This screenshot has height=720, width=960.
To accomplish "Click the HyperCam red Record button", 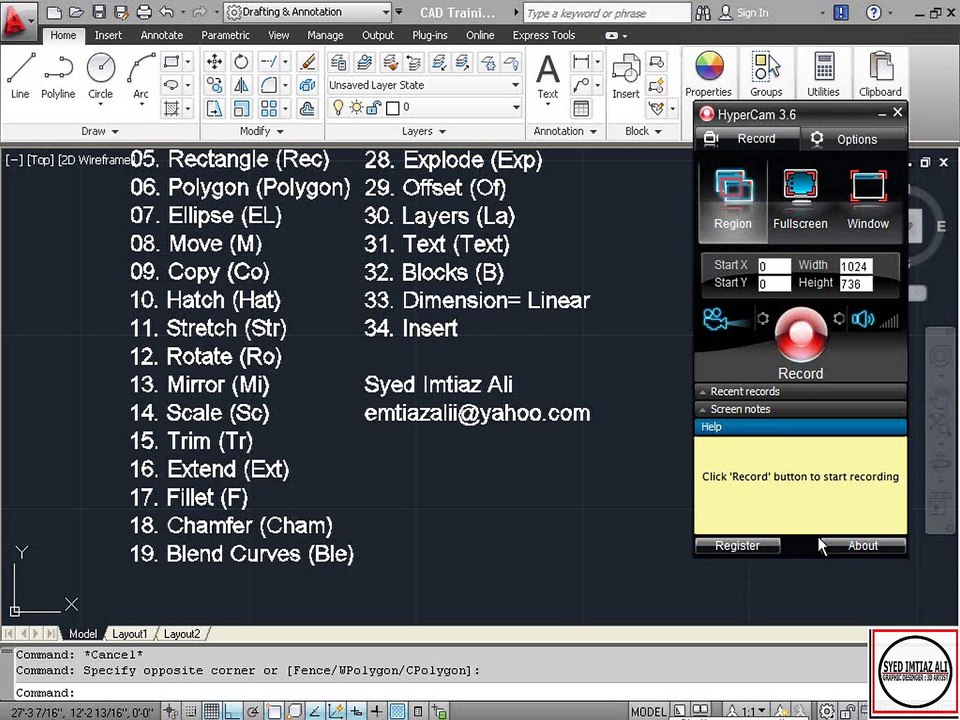I will coord(800,335).
